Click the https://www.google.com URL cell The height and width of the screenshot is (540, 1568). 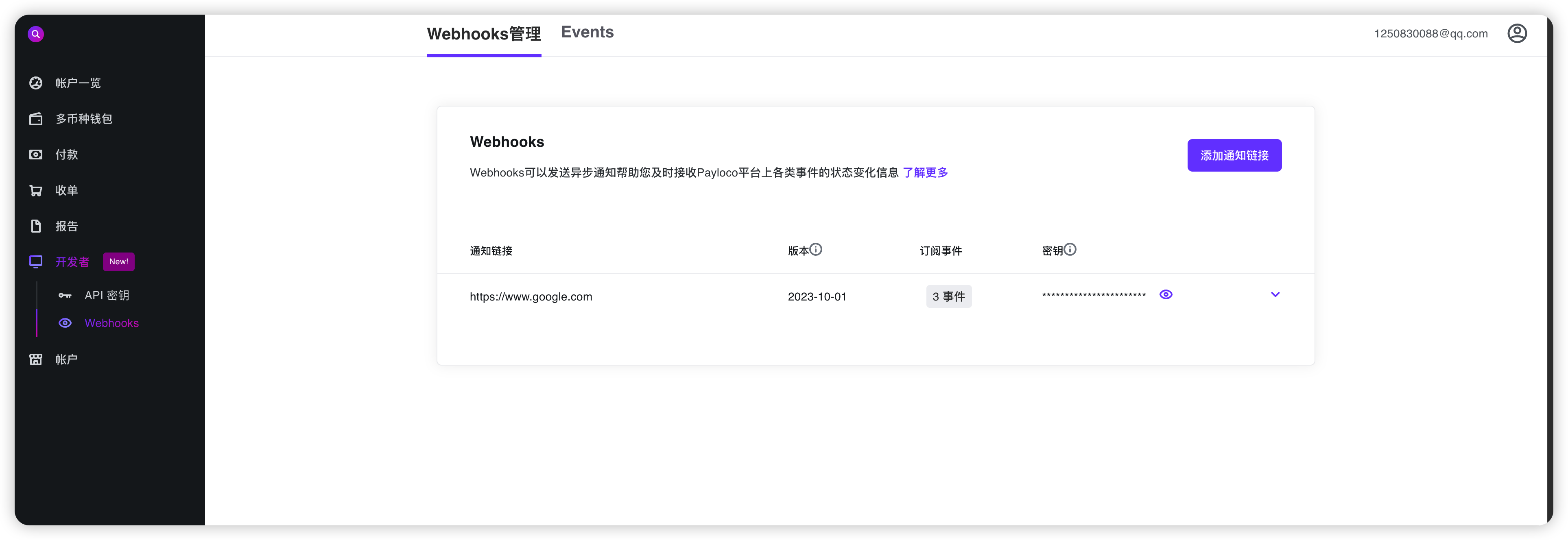click(531, 297)
